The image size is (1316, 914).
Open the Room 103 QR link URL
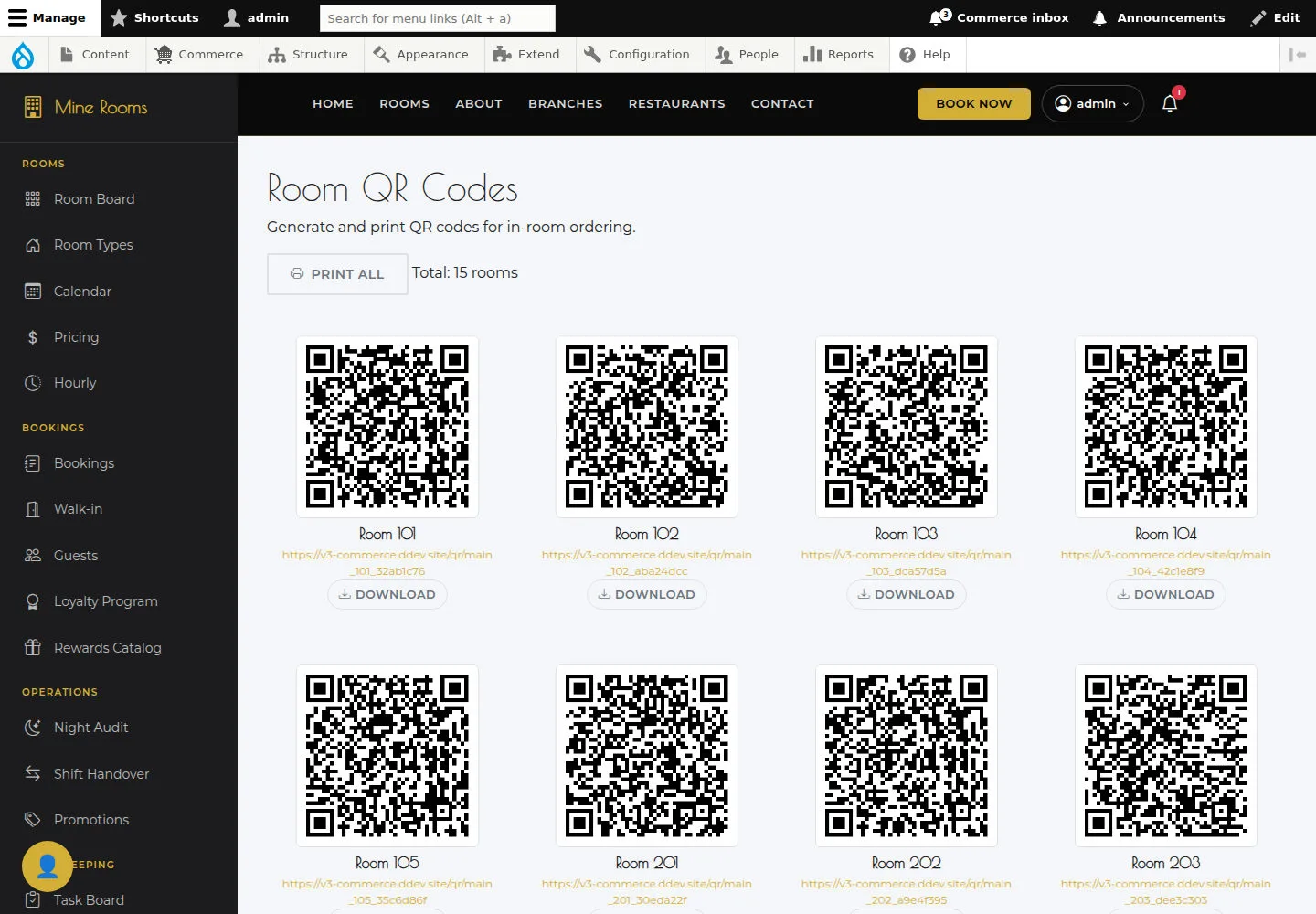point(907,563)
